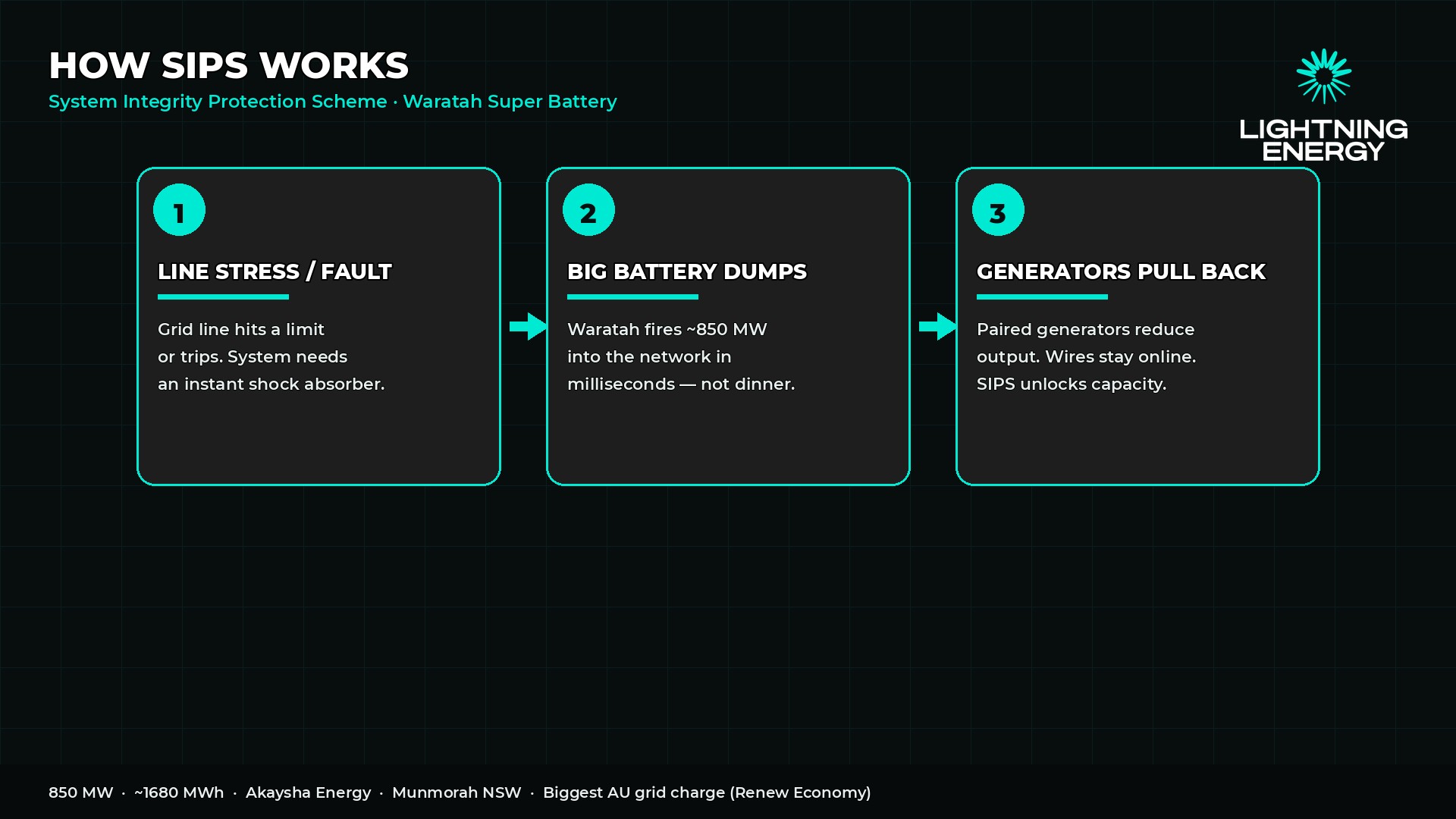The width and height of the screenshot is (1456, 819).
Task: Click the step 3 numbered circle
Action: [998, 210]
